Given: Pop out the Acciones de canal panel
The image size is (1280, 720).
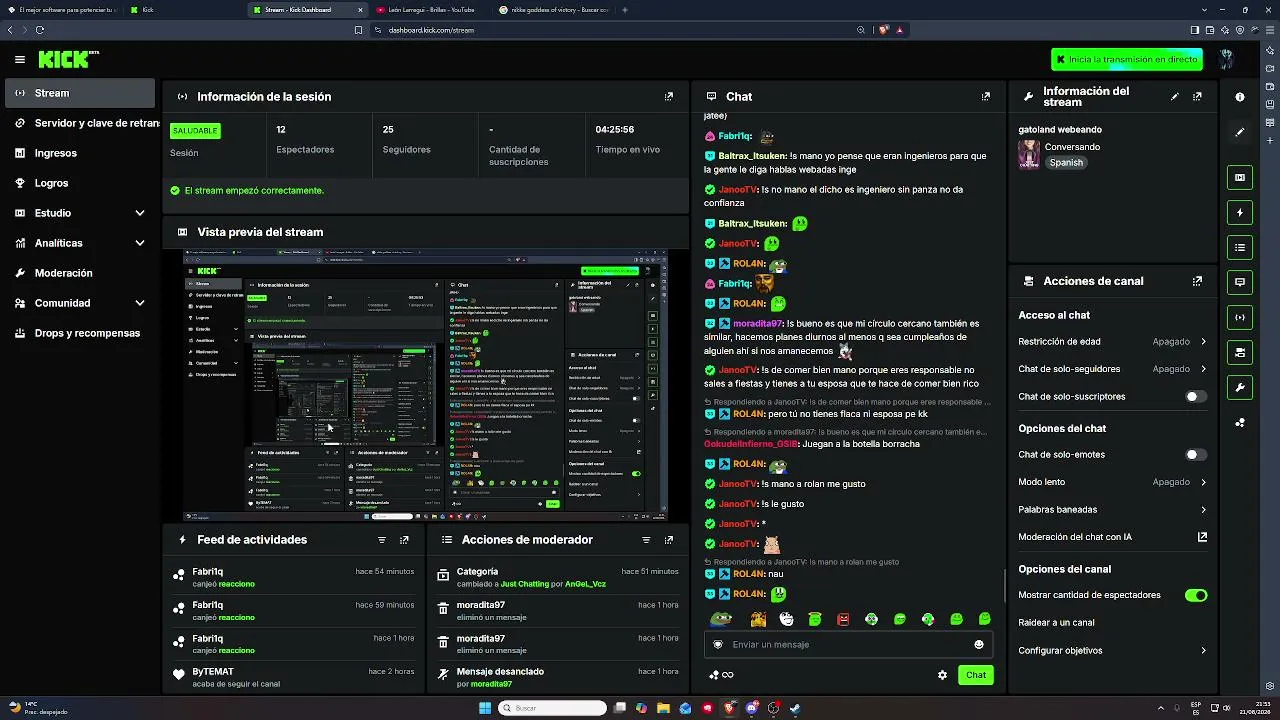Looking at the screenshot, I should pyautogui.click(x=1197, y=281).
